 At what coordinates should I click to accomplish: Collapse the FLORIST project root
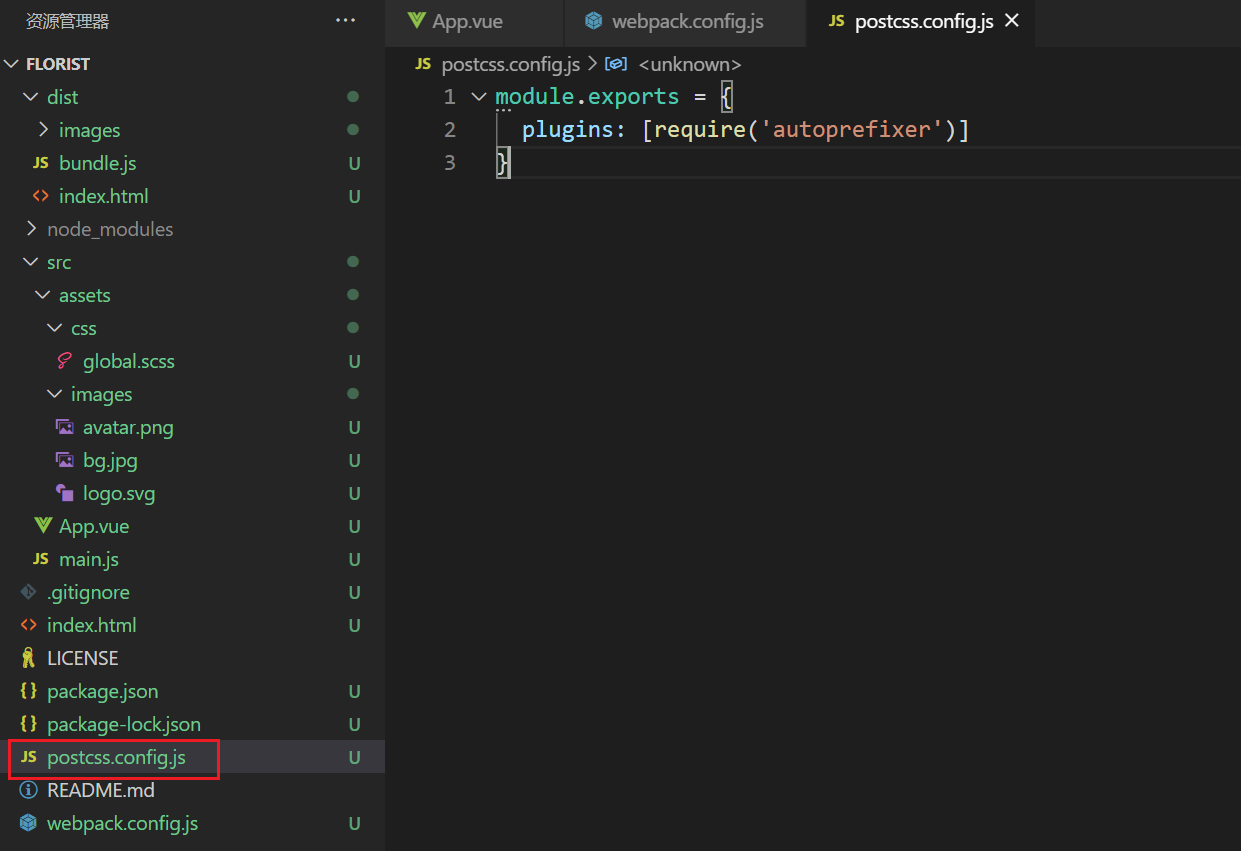coord(12,64)
